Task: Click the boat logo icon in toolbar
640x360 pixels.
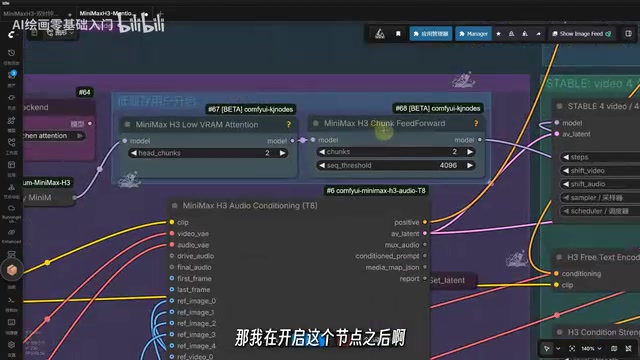Action: tap(380, 34)
